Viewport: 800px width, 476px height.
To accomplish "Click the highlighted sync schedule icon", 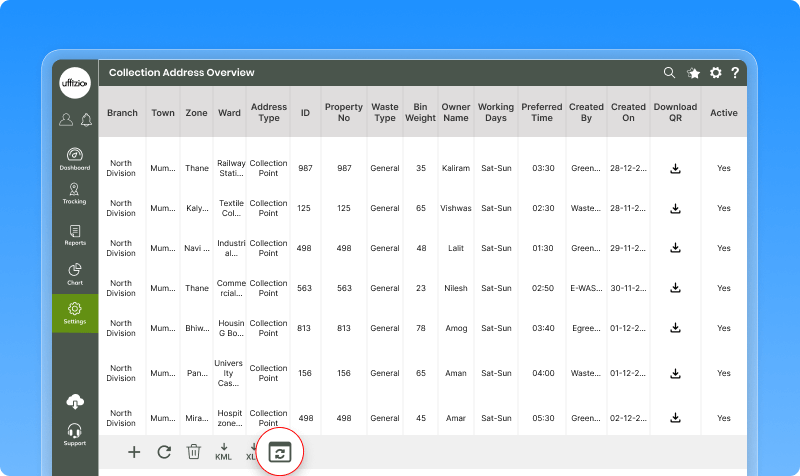I will [x=280, y=453].
